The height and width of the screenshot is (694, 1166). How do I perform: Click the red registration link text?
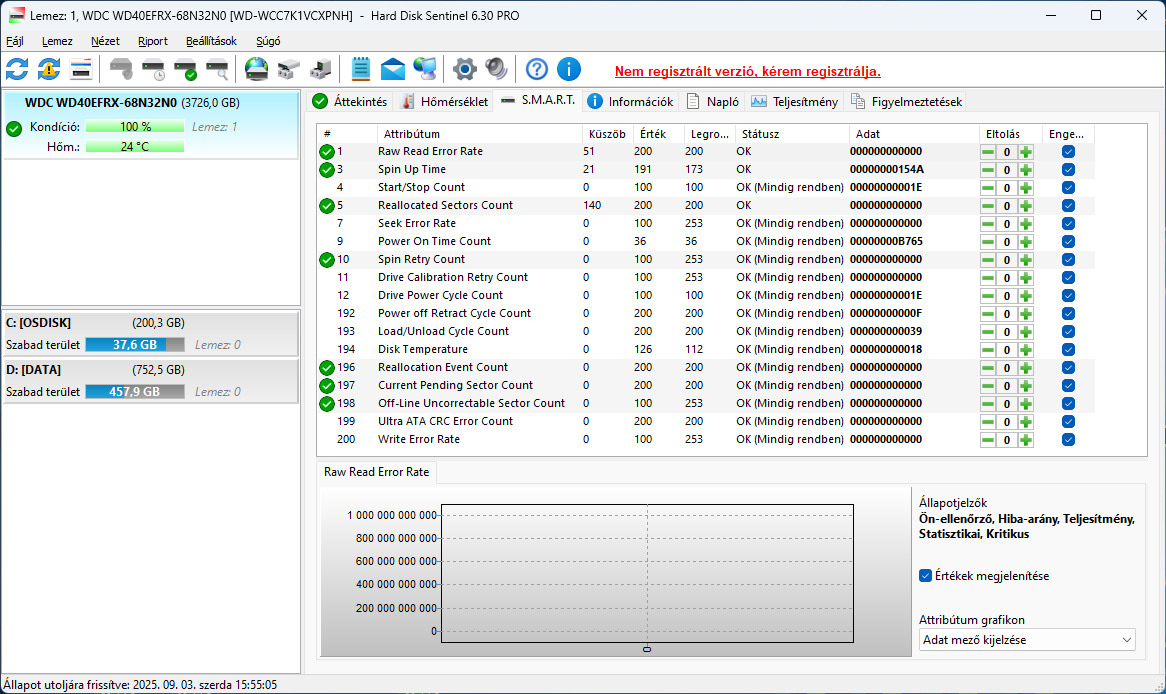point(747,71)
